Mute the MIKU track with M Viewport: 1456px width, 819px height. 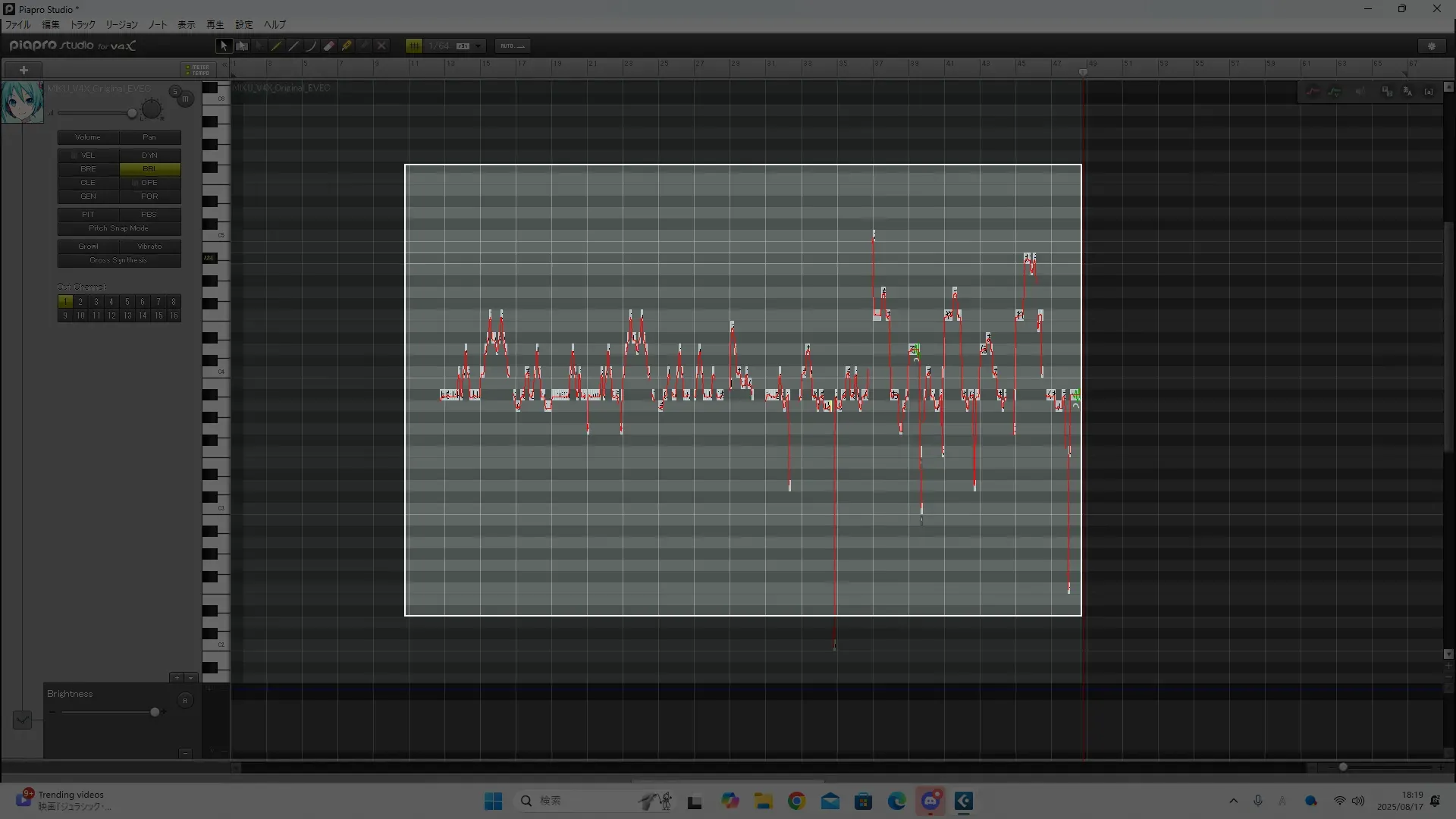pos(186,99)
